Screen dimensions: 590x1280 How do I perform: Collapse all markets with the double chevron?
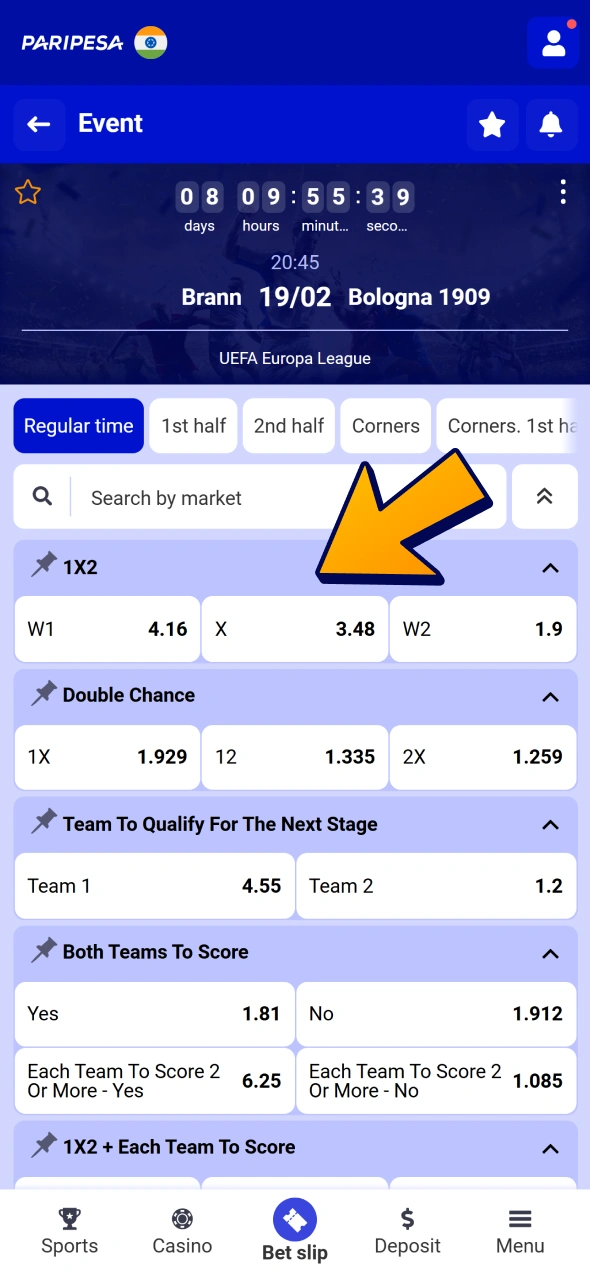coord(544,497)
